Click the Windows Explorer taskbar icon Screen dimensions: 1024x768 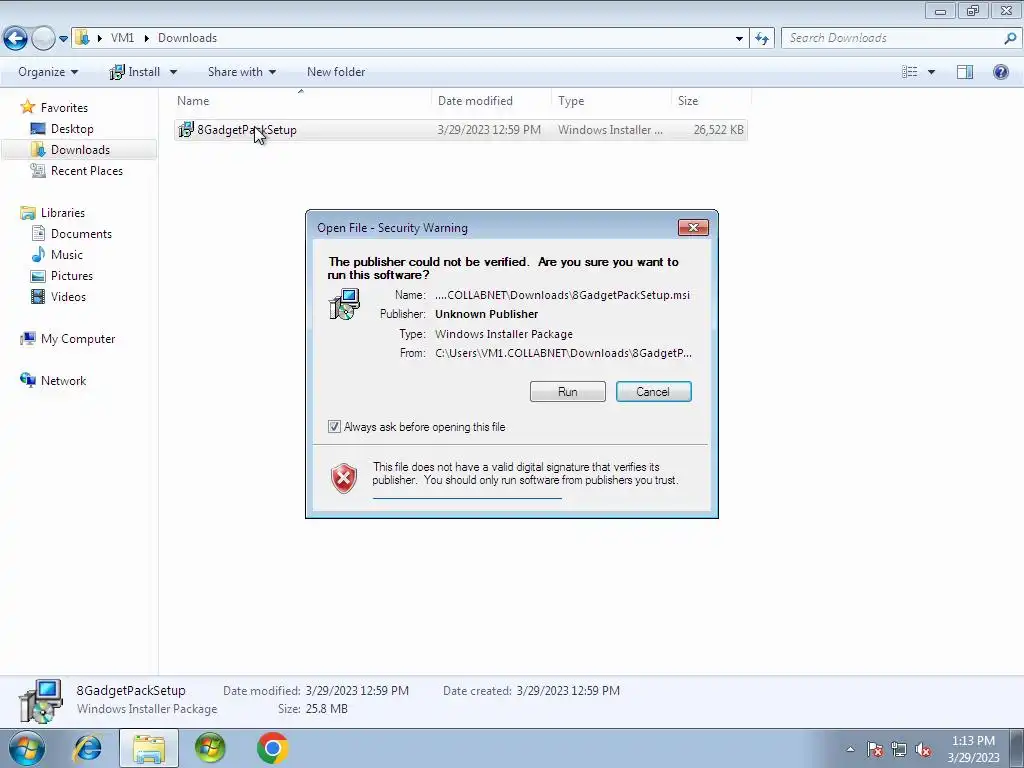click(x=148, y=748)
